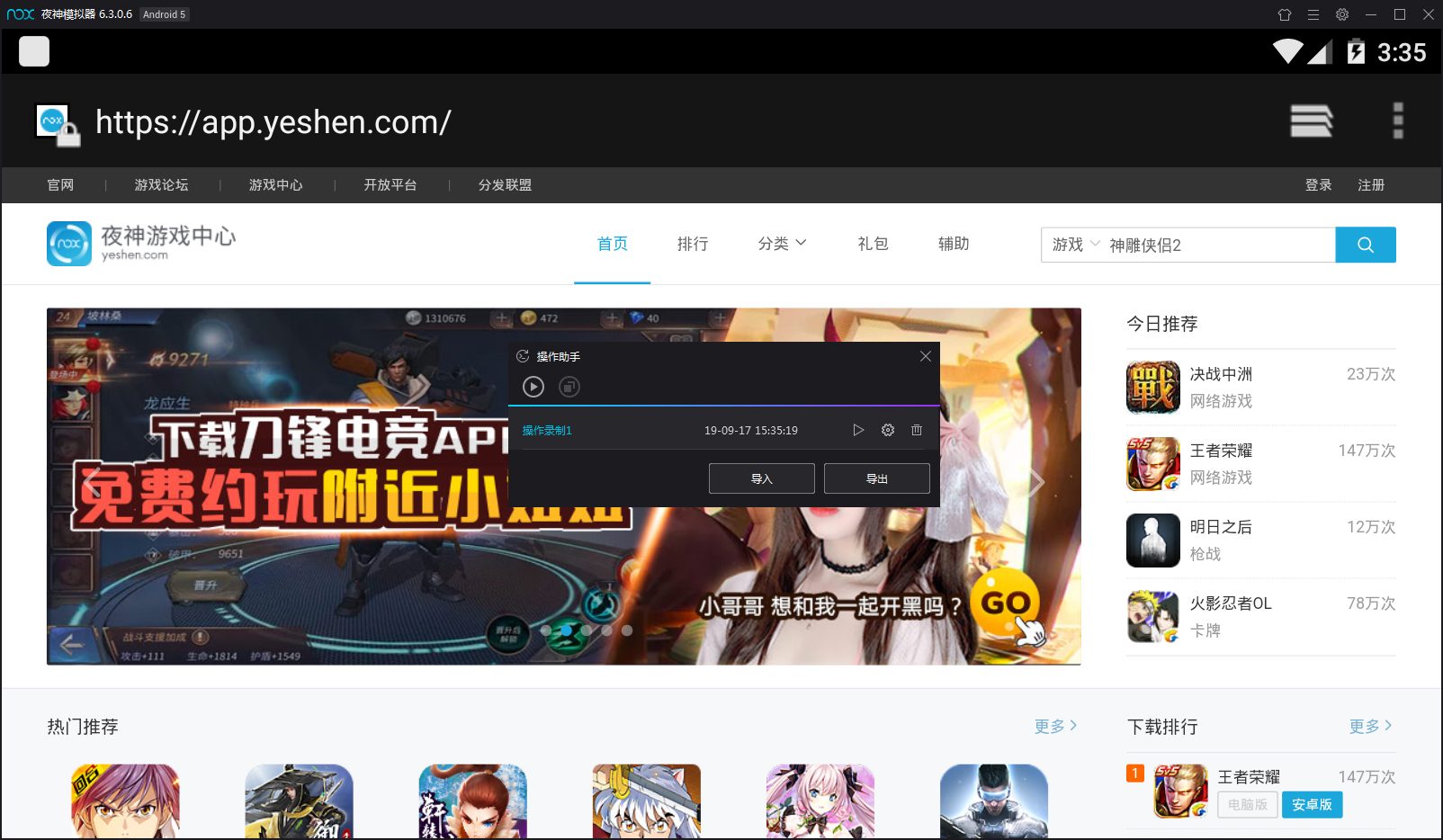Click the Nox logo in title bar
Viewport: 1443px width, 840px height.
point(21,14)
